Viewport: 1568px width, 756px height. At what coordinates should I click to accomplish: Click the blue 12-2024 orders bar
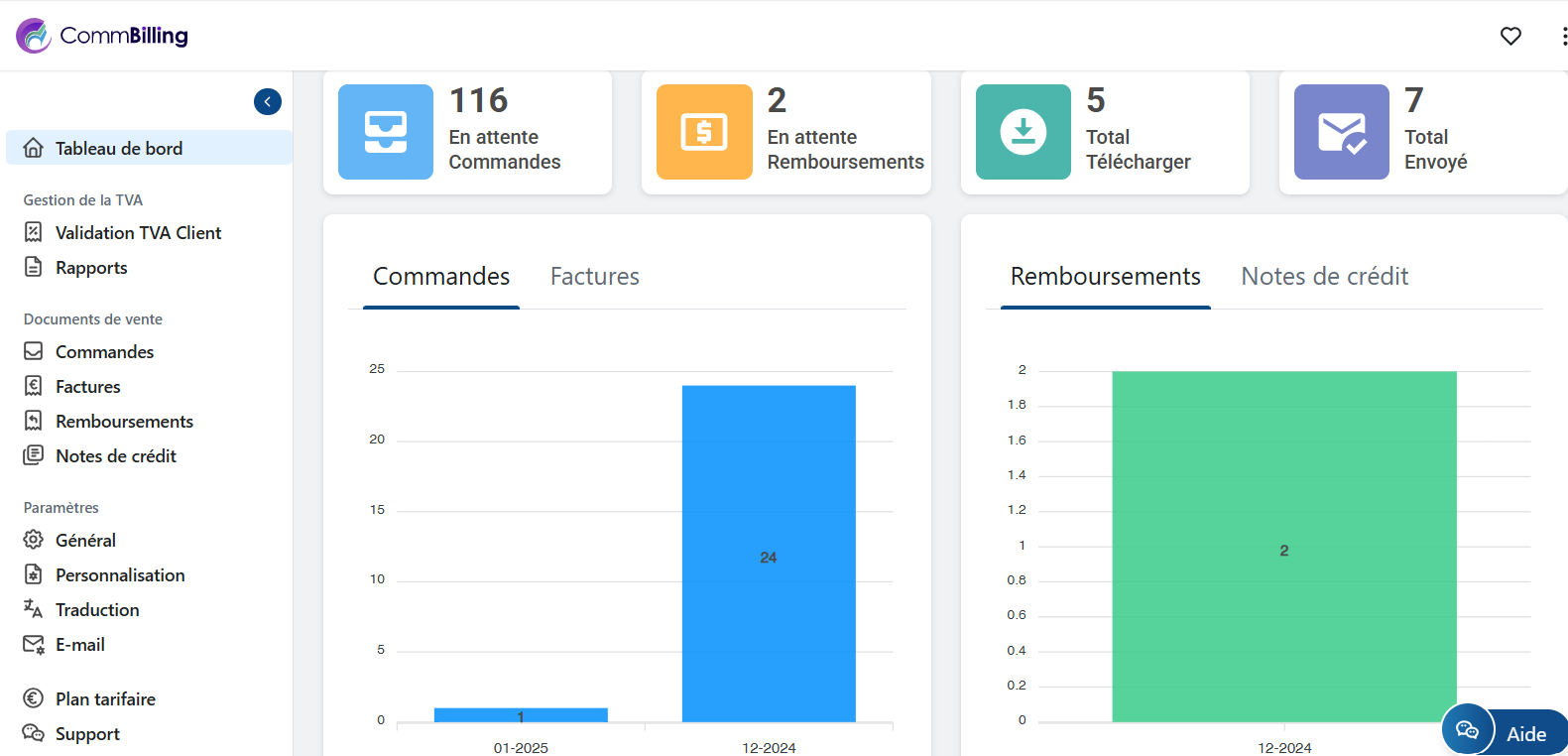point(769,554)
